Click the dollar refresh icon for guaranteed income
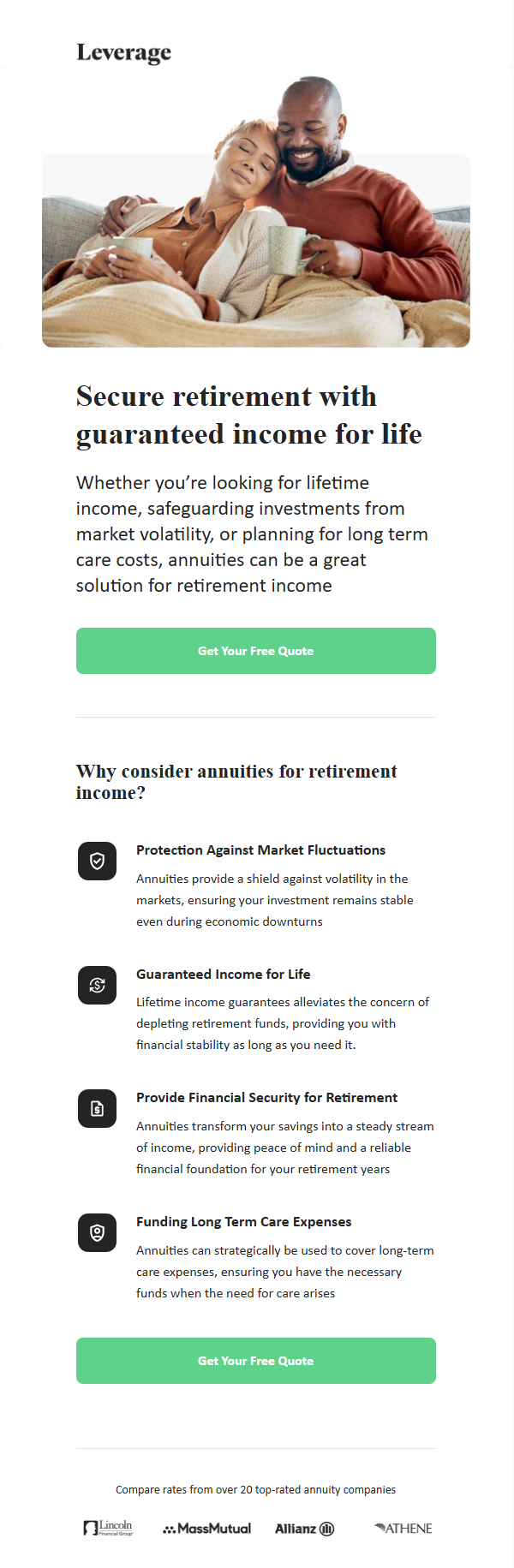This screenshot has height=1568, width=514. (x=97, y=985)
